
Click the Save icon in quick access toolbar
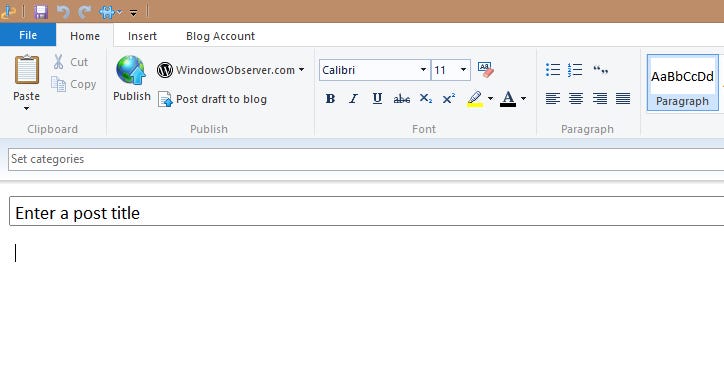tap(41, 12)
